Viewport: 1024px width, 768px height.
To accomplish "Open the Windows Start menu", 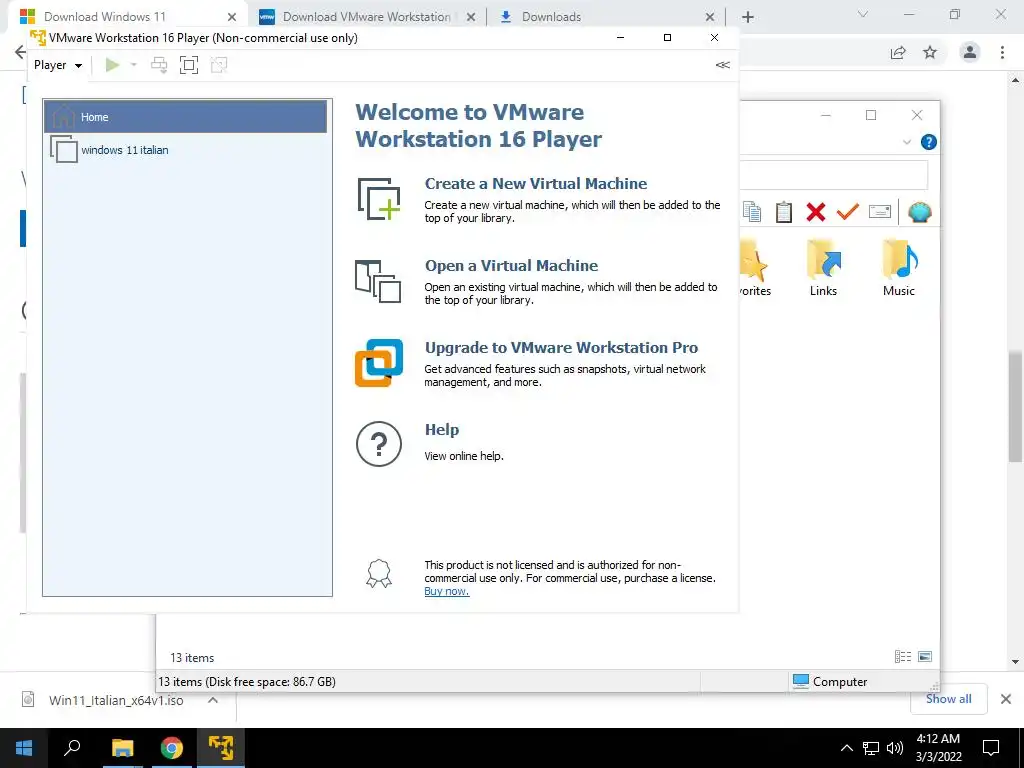I will coord(24,748).
